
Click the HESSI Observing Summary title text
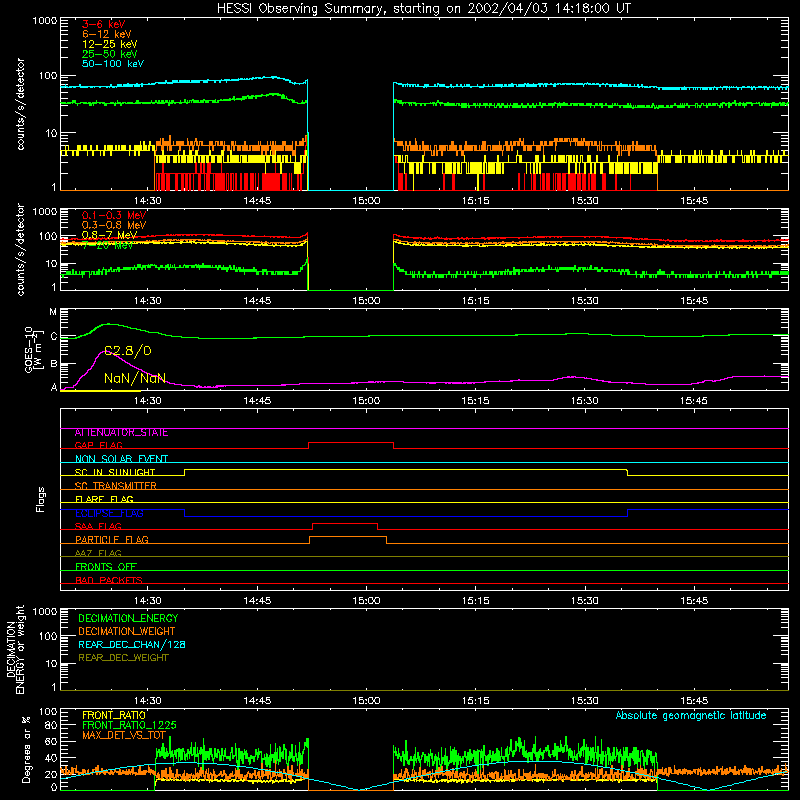pos(423,9)
